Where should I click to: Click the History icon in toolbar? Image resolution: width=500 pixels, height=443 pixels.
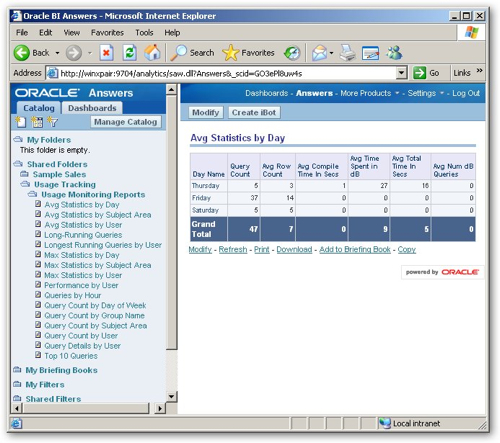pos(292,53)
